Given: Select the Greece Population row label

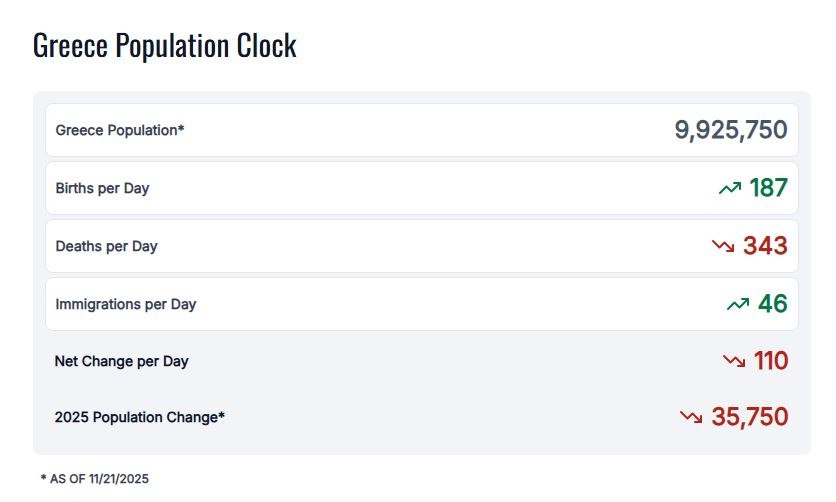Looking at the screenshot, I should [x=116, y=130].
